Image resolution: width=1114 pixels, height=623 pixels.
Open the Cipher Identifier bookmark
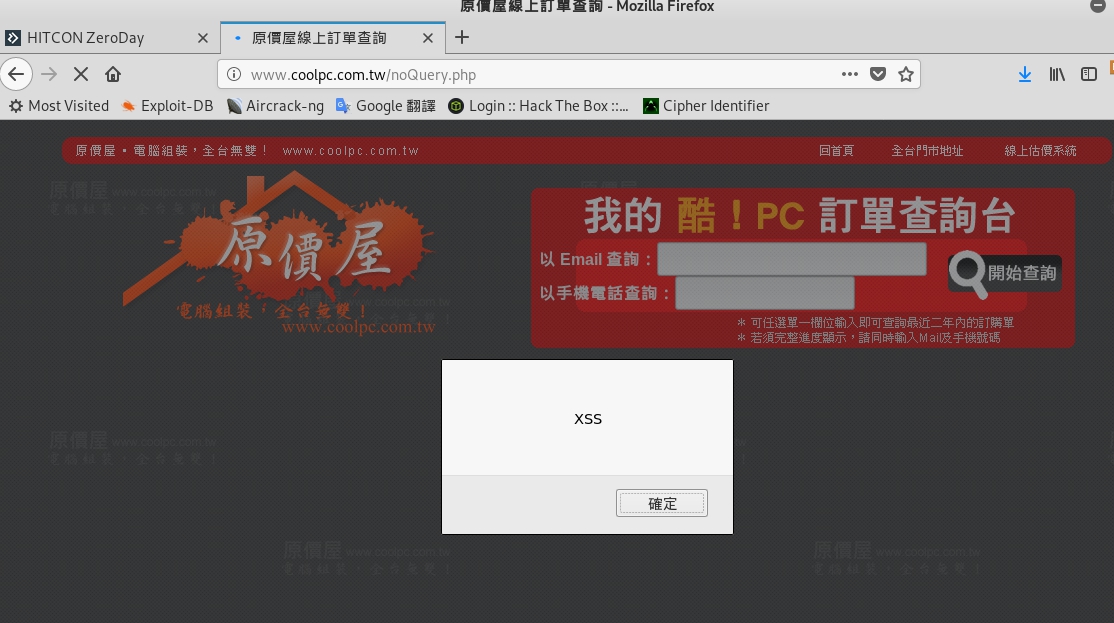706,106
